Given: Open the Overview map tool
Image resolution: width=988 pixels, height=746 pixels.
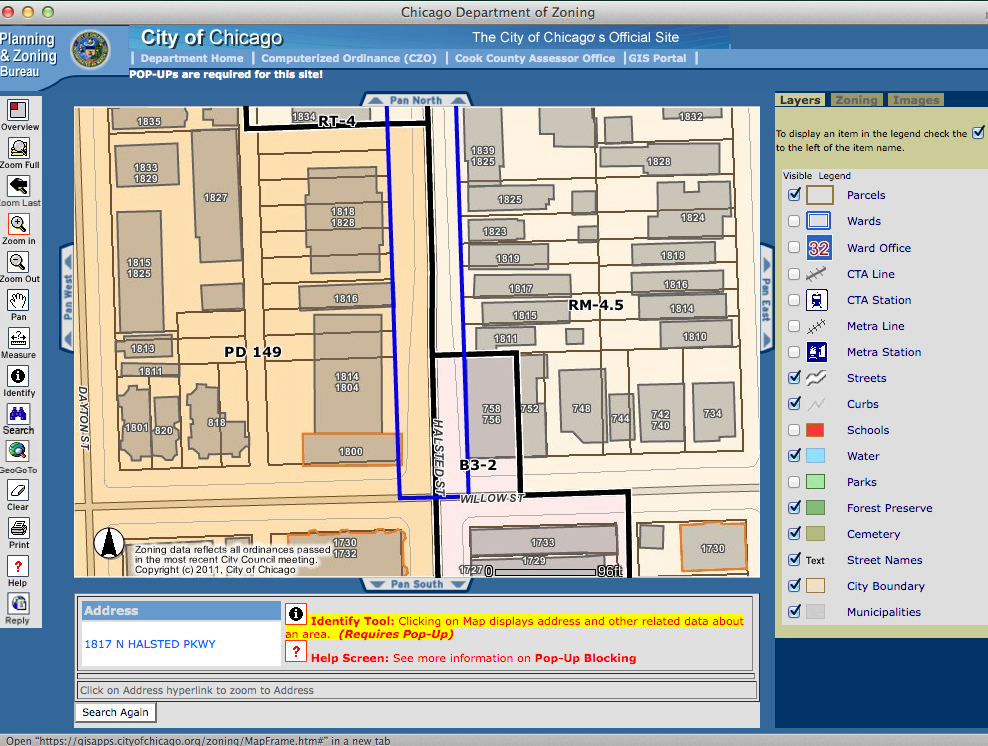Looking at the screenshot, I should tap(18, 110).
